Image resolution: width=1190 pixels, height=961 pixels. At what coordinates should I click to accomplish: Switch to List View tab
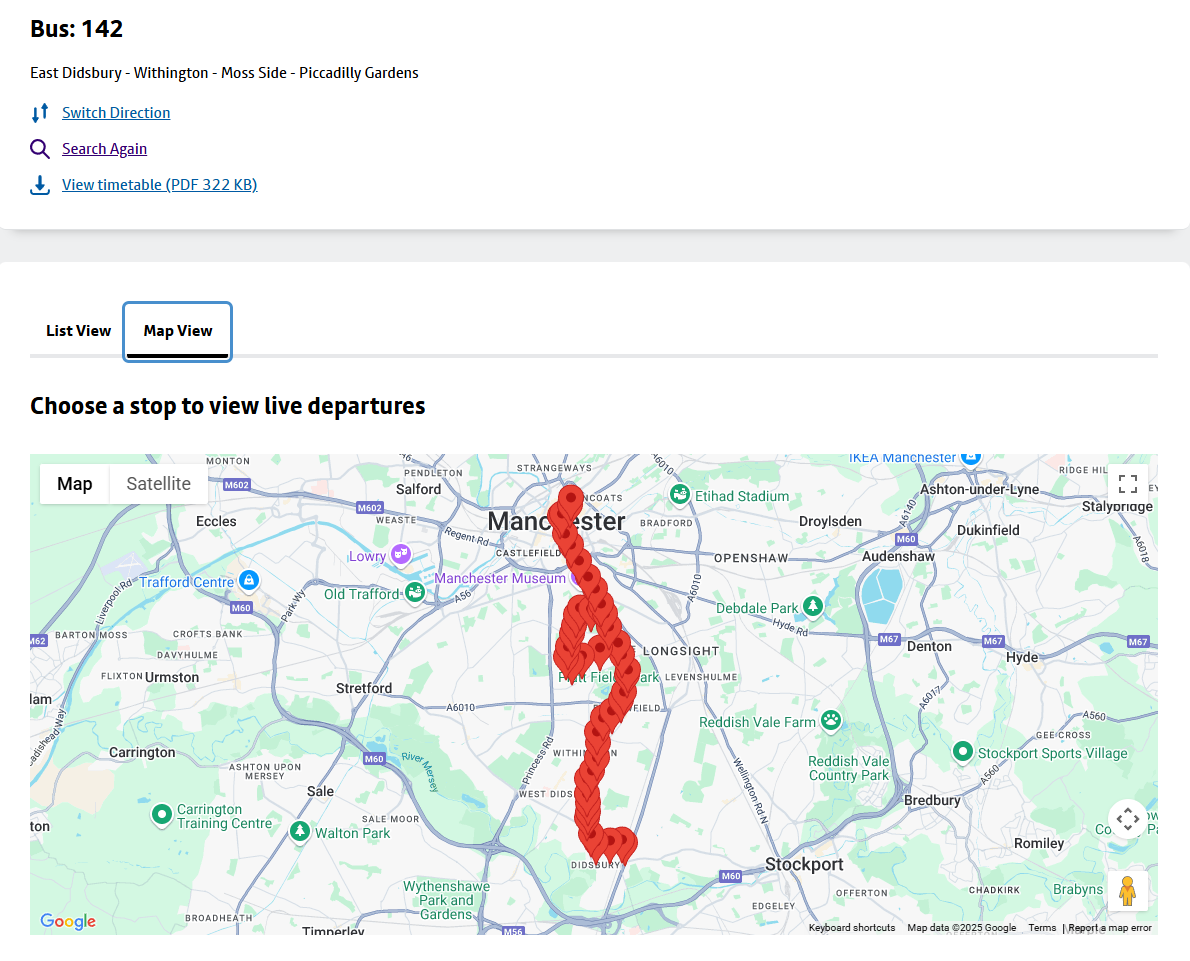point(78,331)
